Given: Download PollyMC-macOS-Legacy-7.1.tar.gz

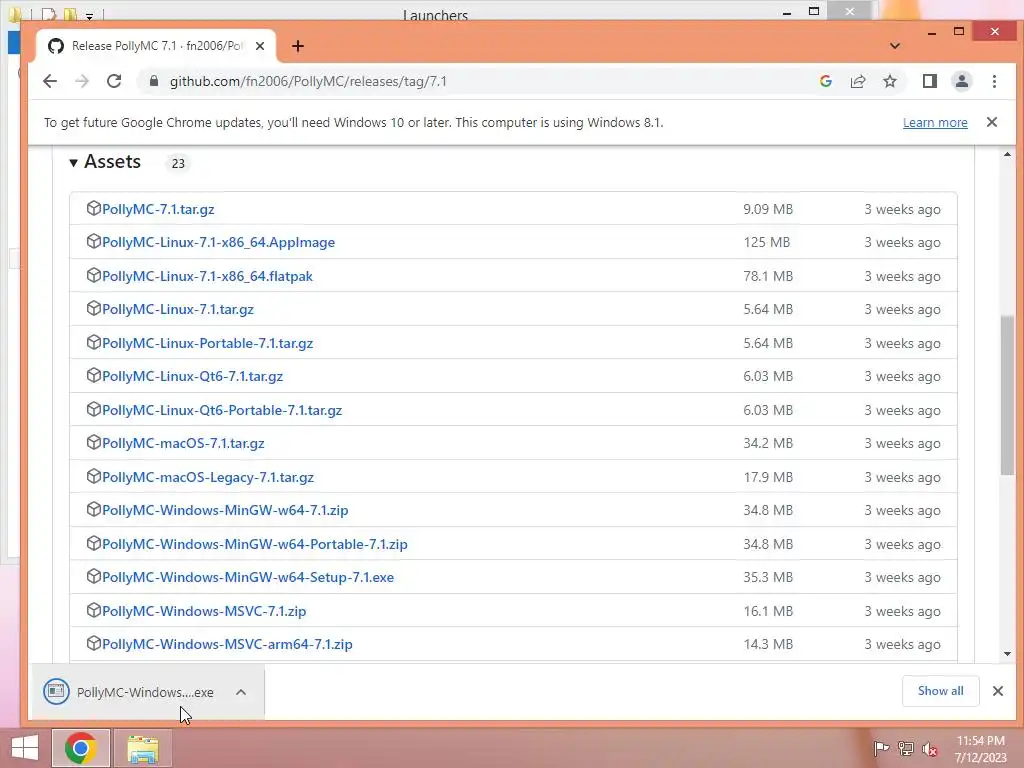Looking at the screenshot, I should coord(208,477).
